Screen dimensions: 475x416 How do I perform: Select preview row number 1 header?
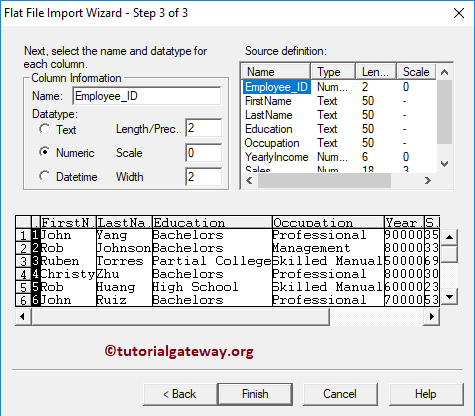tap(23, 235)
